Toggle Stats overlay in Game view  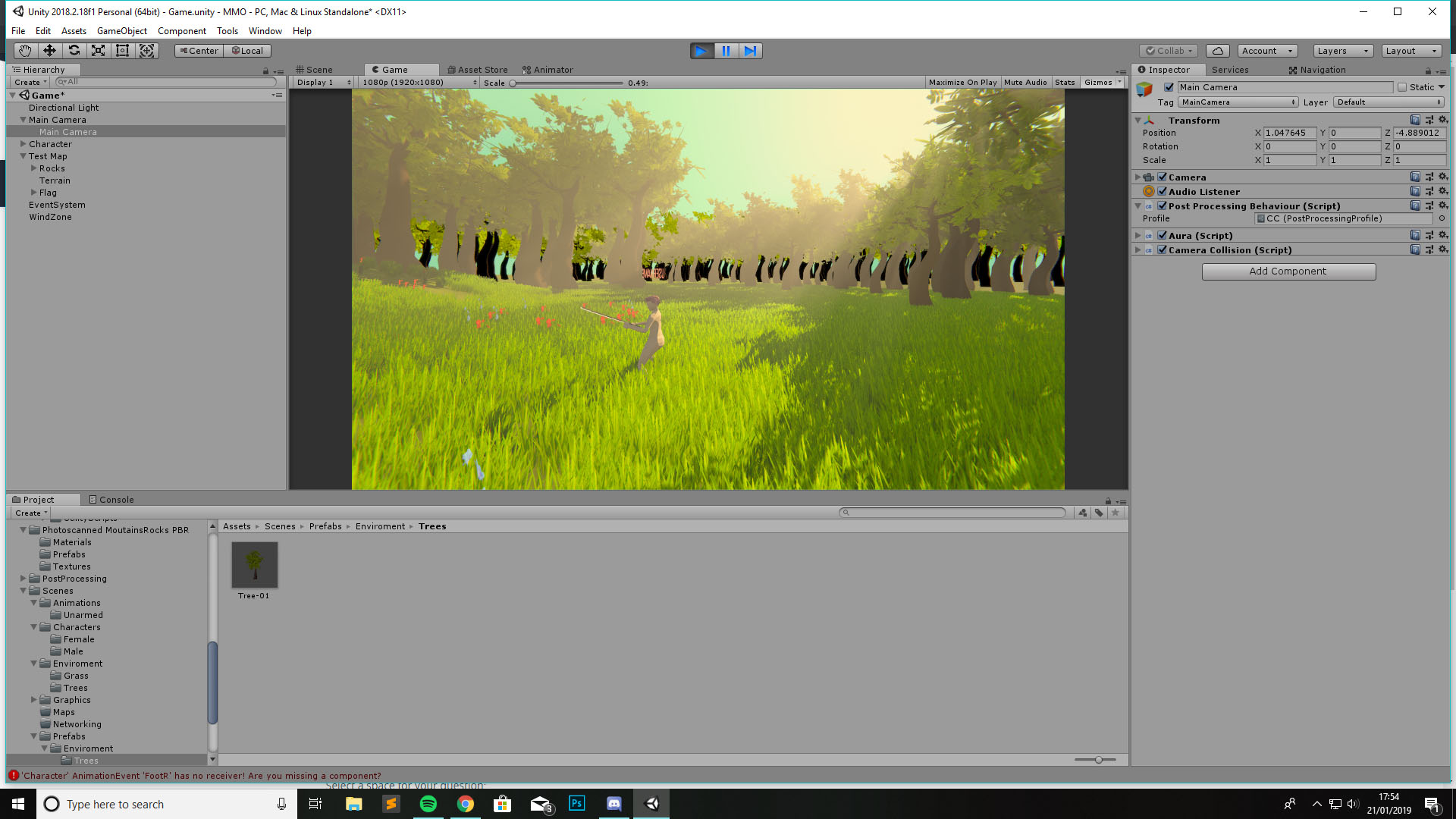pyautogui.click(x=1065, y=83)
